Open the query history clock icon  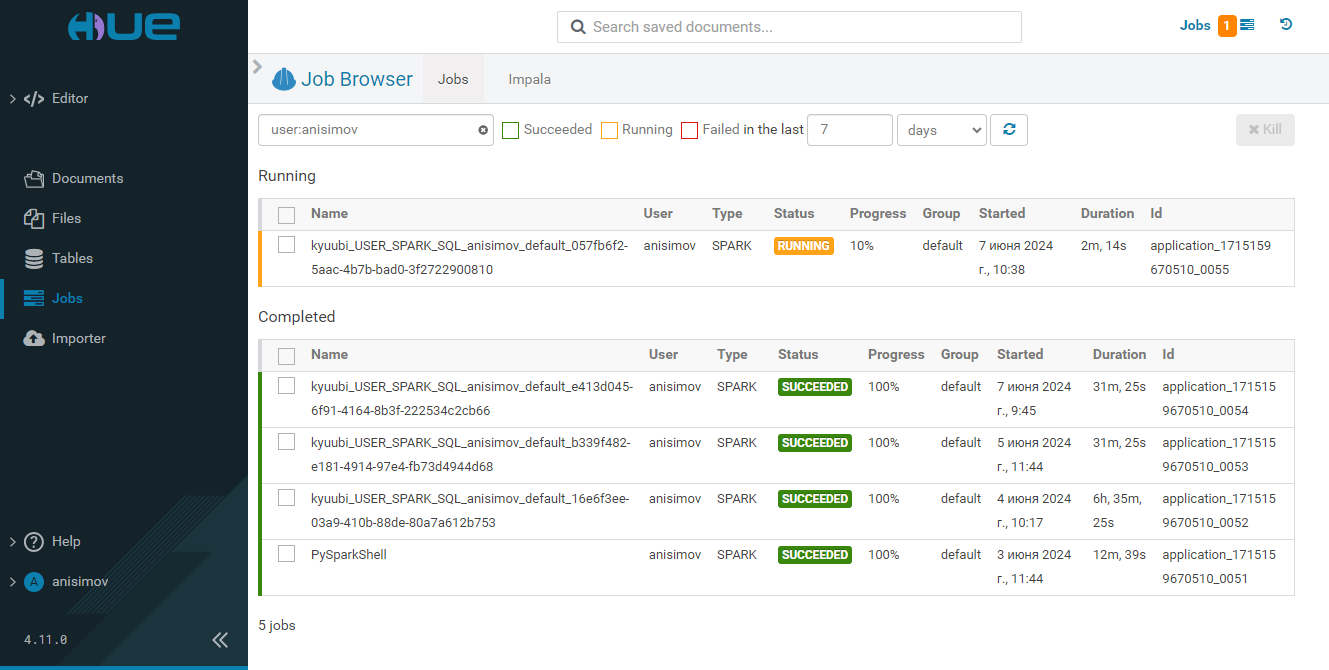(1286, 25)
